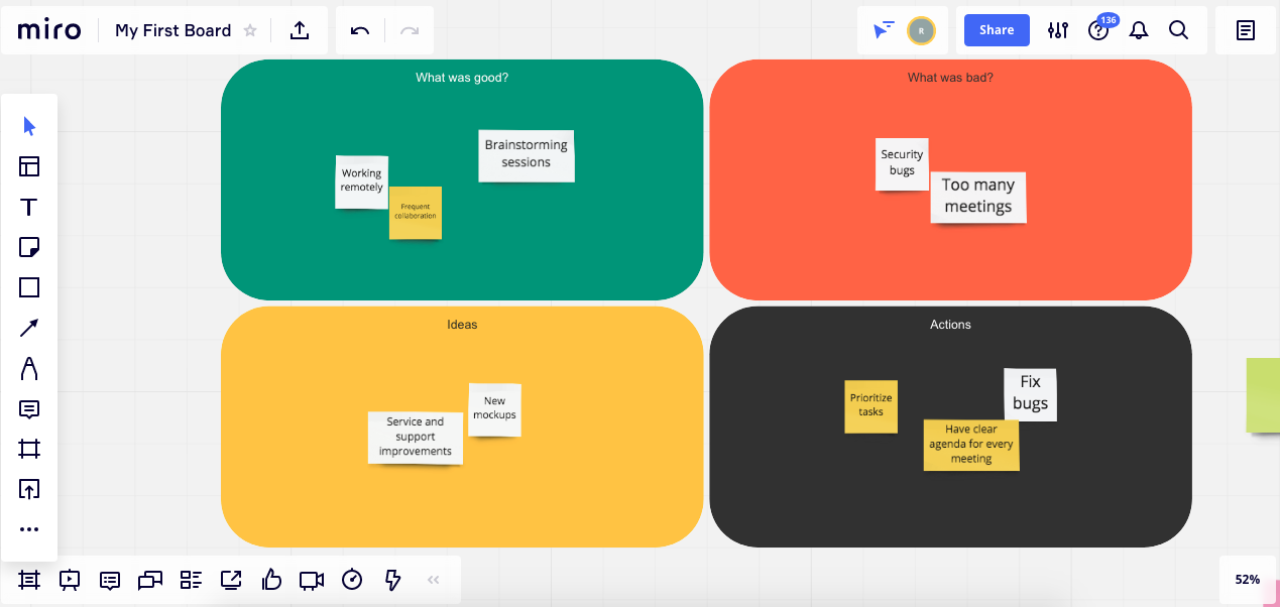
Task: Activate the Pen drawing tool
Action: tap(29, 369)
